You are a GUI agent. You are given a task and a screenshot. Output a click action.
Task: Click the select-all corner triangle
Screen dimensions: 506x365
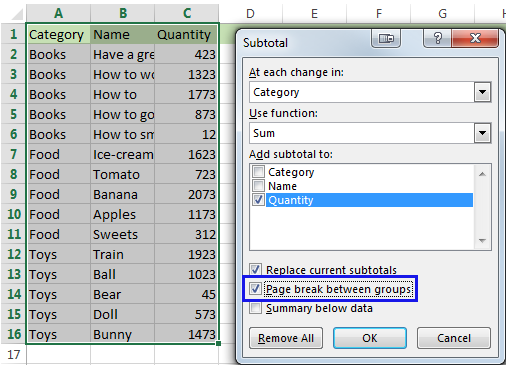coord(16,14)
